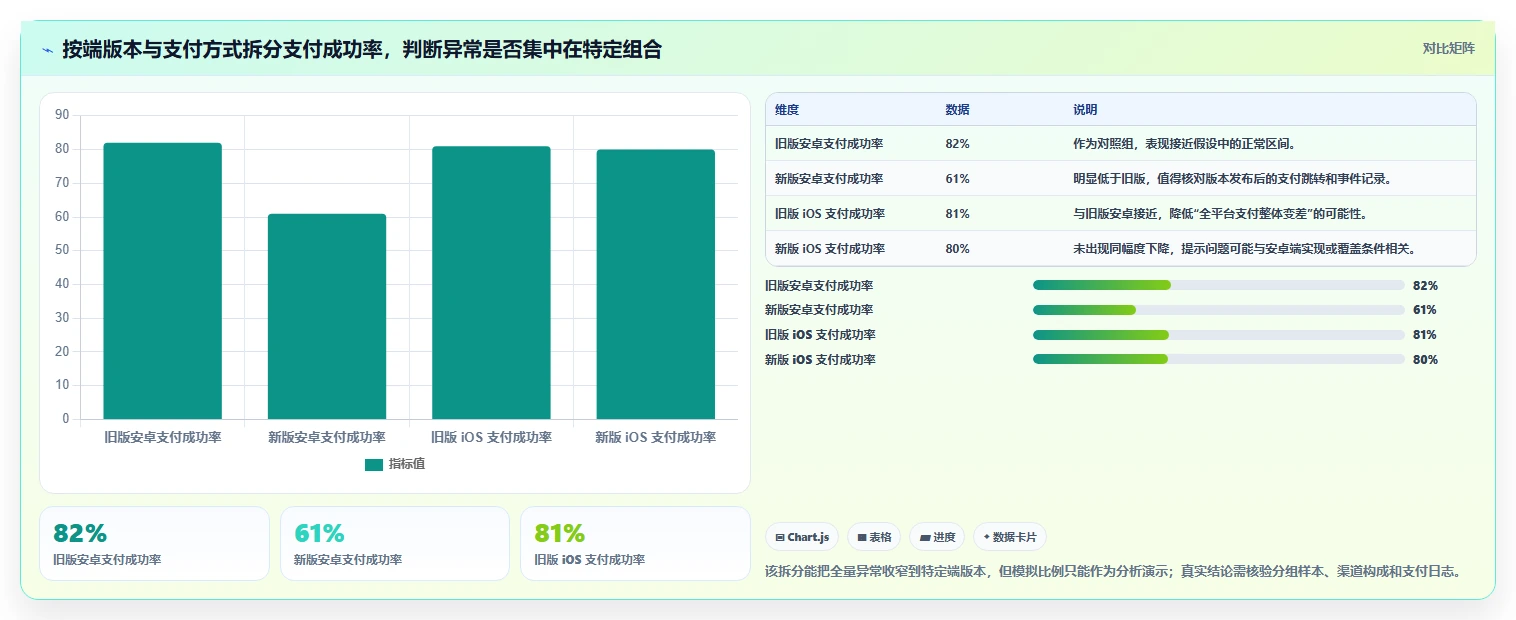The width and height of the screenshot is (1516, 620).
Task: Click the 旧版安卓支付成功率 82% progress bar
Action: point(1219,285)
